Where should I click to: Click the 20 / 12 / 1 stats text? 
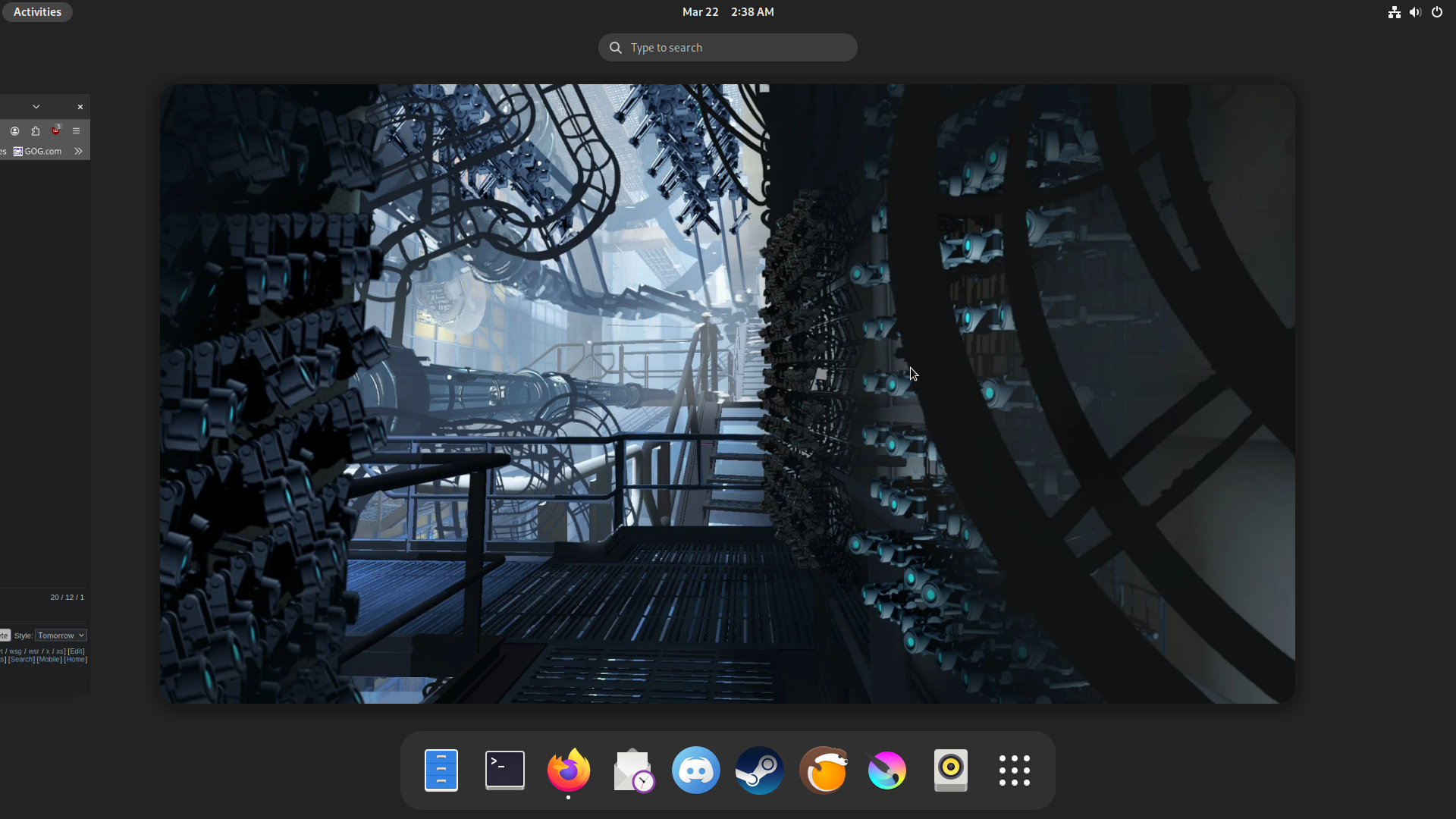(67, 598)
